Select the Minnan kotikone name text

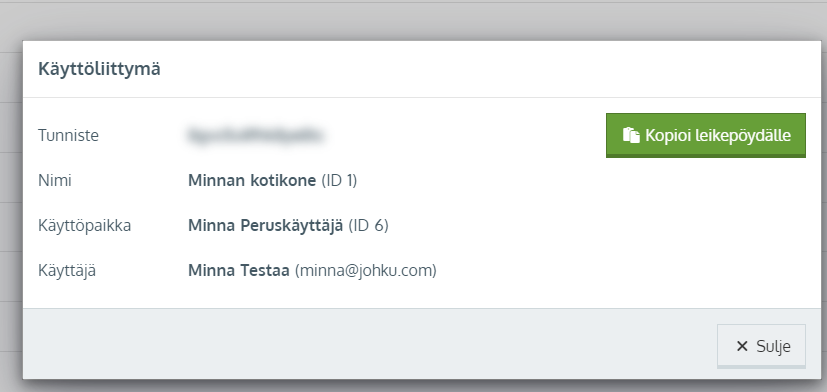click(x=252, y=180)
